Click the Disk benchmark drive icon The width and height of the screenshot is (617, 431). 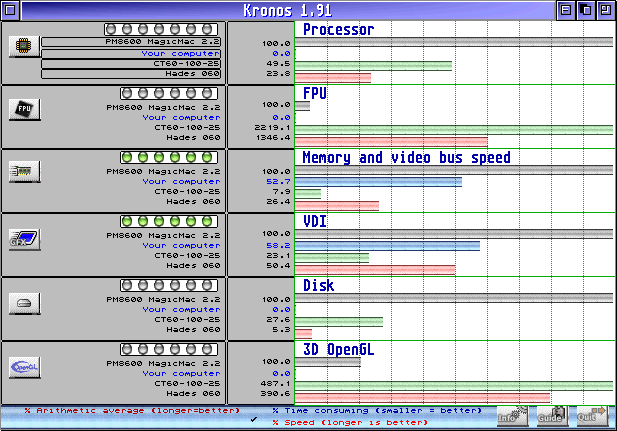[x=22, y=302]
